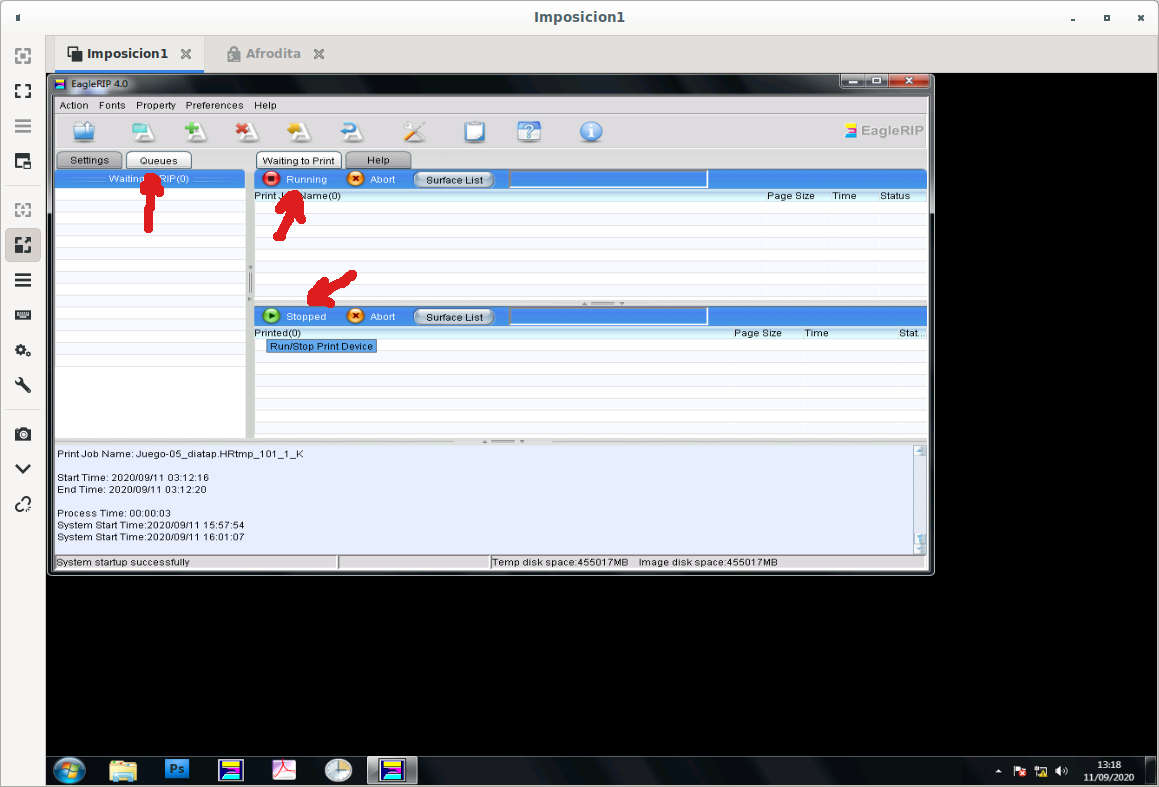Click the upper Surface List button

[x=454, y=180]
